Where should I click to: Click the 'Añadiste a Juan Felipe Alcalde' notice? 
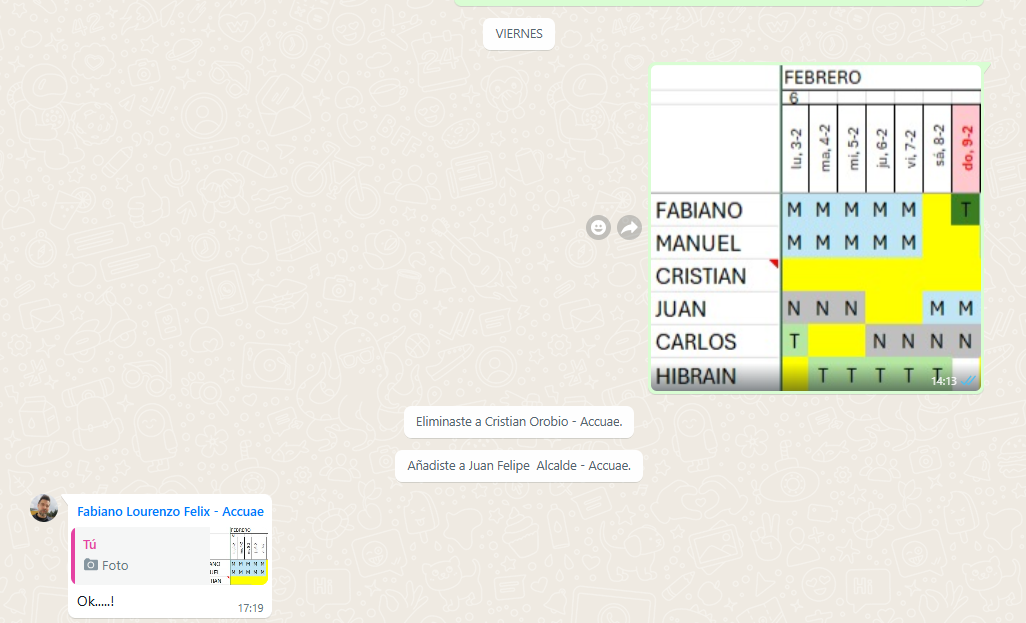[x=519, y=466]
